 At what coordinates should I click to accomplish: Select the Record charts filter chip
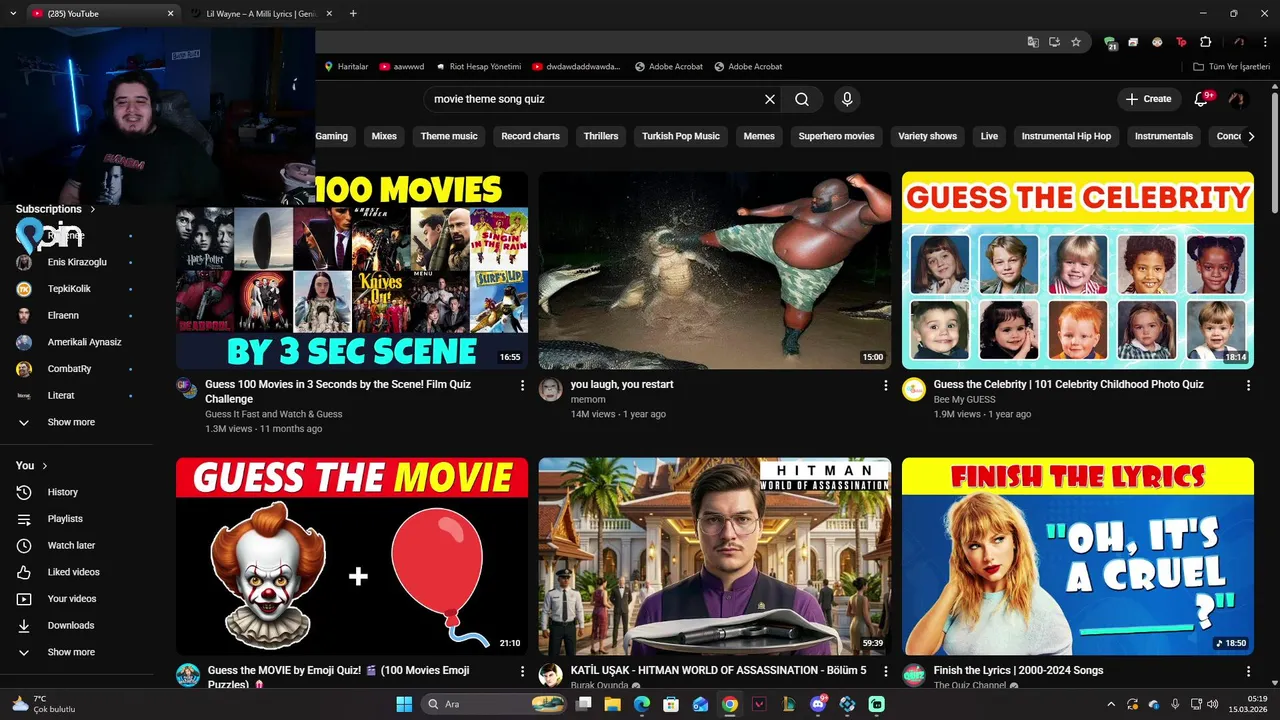pyautogui.click(x=531, y=136)
